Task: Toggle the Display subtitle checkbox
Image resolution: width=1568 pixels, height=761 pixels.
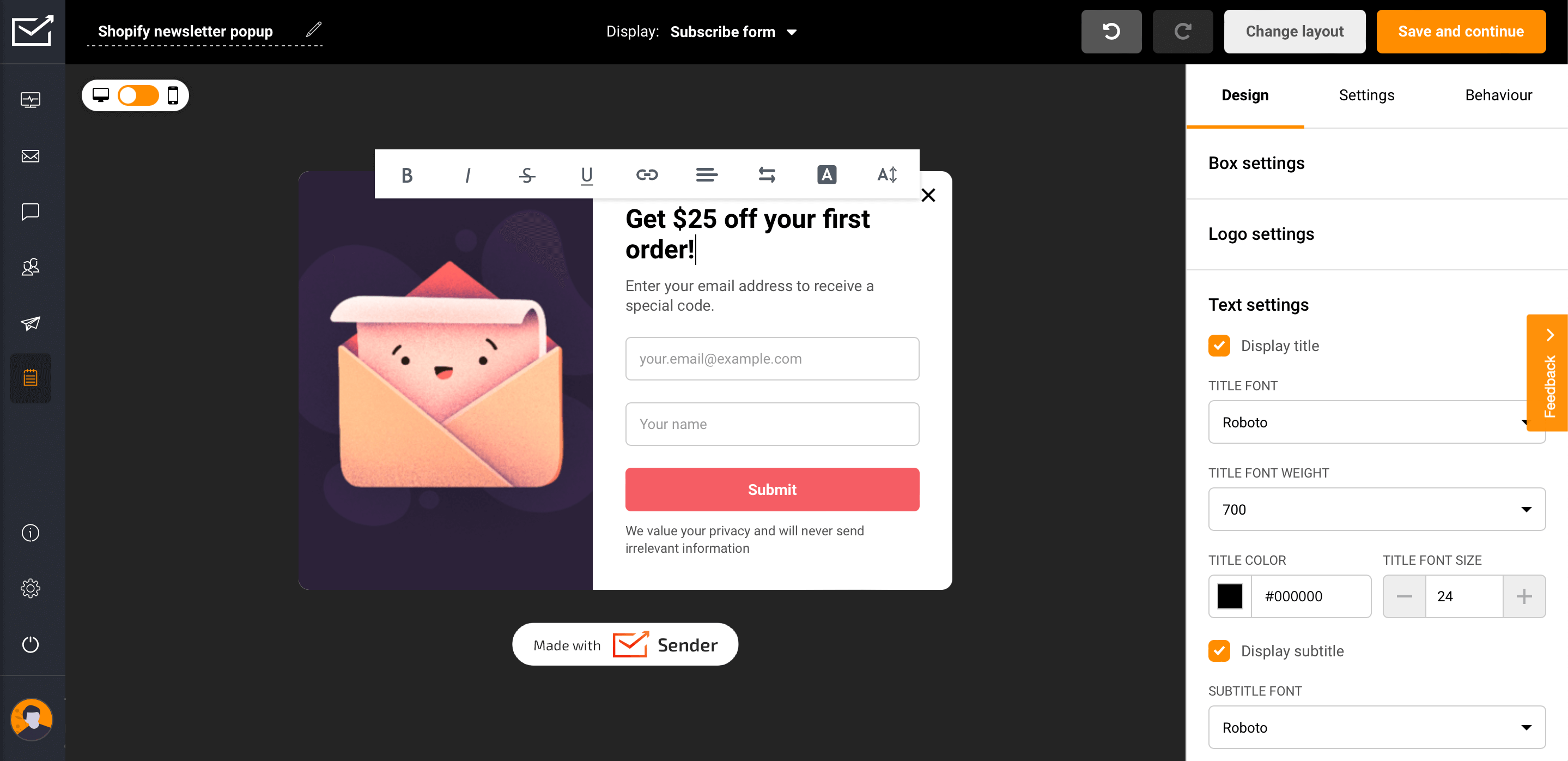Action: tap(1221, 651)
